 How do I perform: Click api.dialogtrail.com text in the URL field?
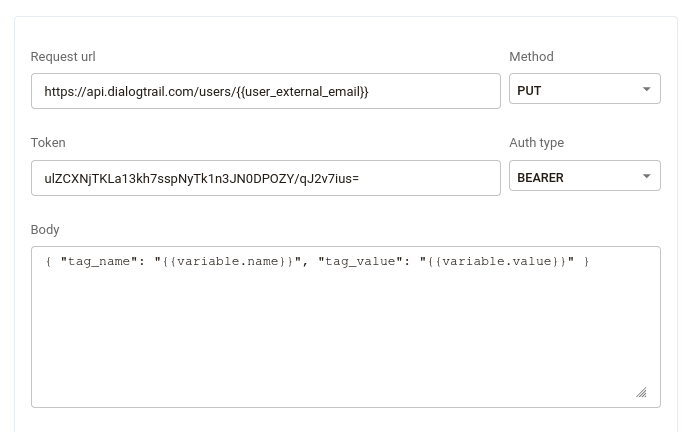139,91
